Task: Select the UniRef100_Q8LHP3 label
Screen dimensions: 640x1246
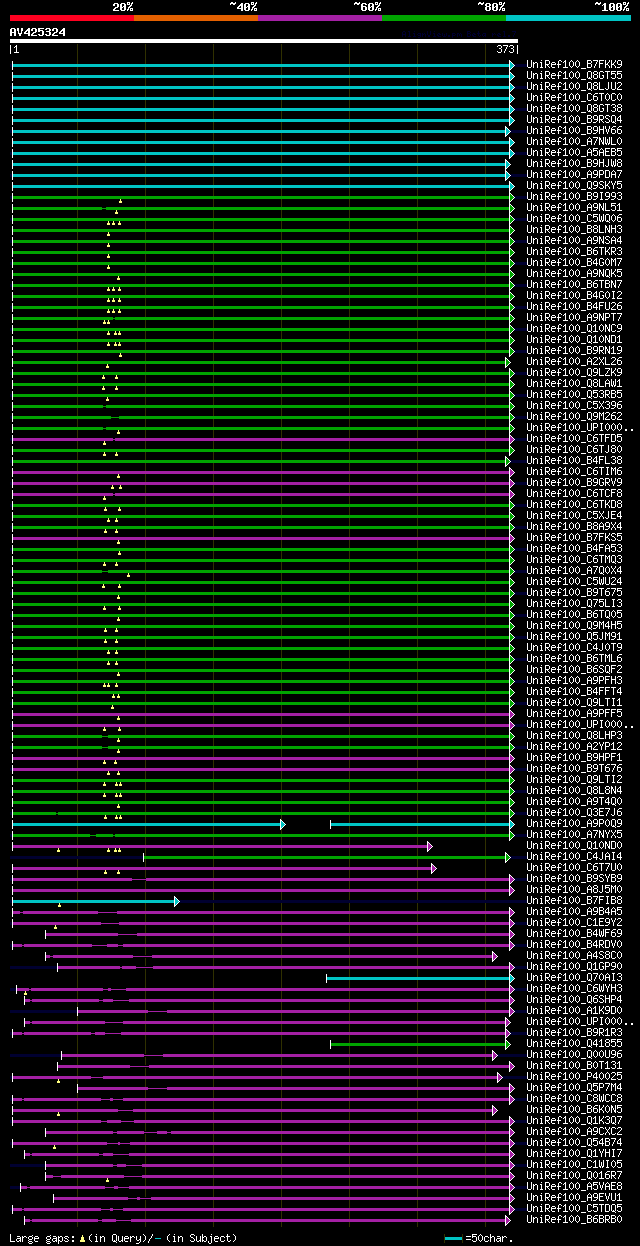Action: 574,736
